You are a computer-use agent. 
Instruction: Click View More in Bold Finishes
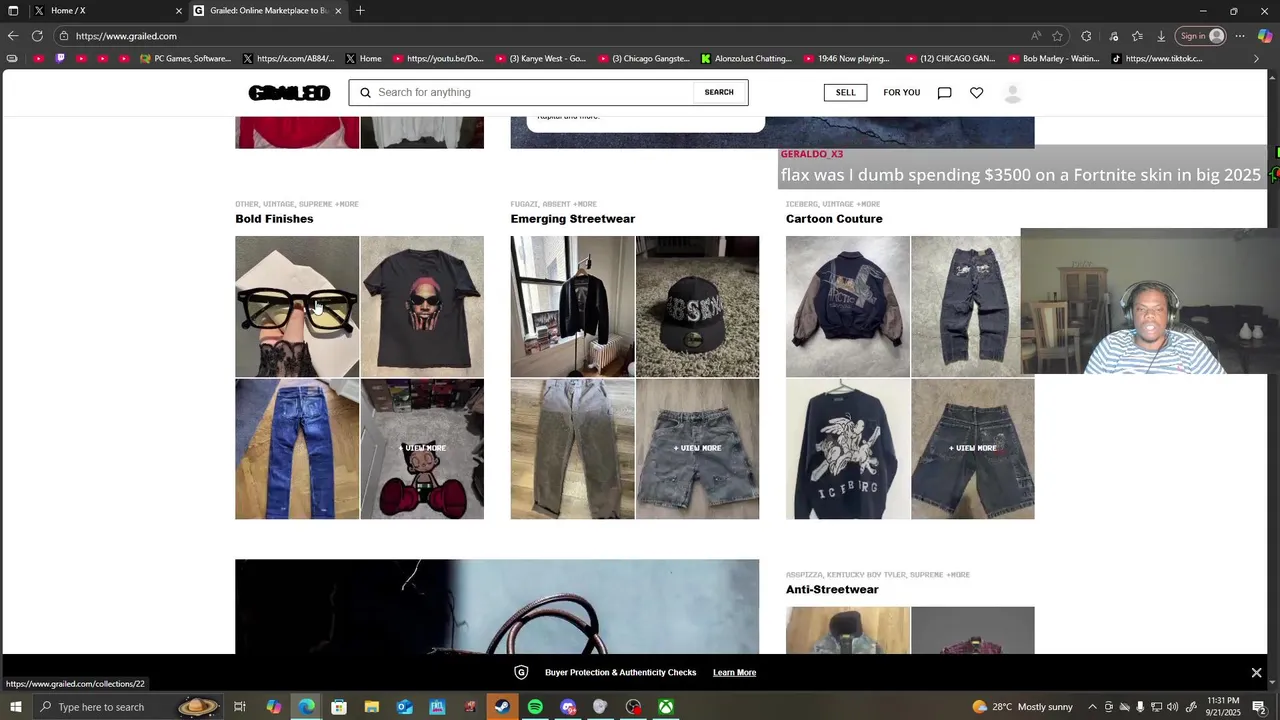(x=422, y=449)
